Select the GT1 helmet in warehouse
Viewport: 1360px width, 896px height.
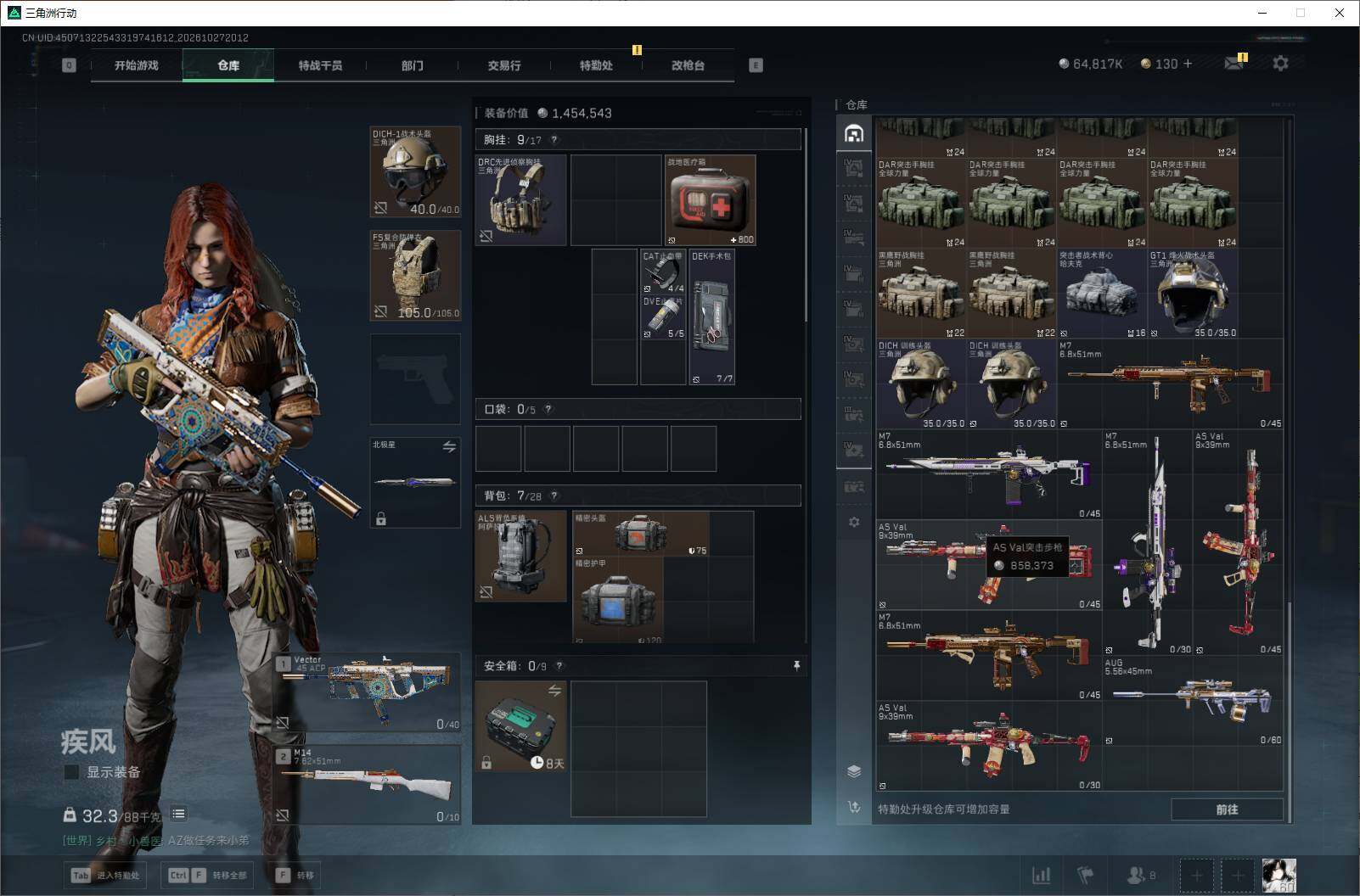pos(1193,294)
